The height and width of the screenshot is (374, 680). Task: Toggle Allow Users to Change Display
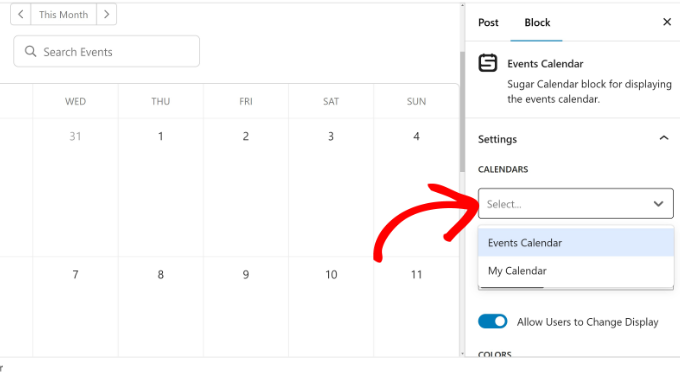(x=493, y=322)
